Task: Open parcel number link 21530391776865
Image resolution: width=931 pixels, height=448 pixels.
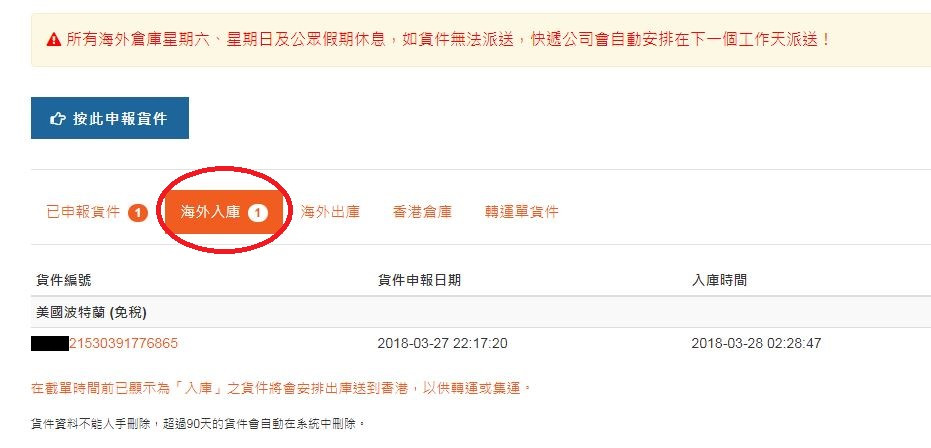Action: pyautogui.click(x=124, y=344)
